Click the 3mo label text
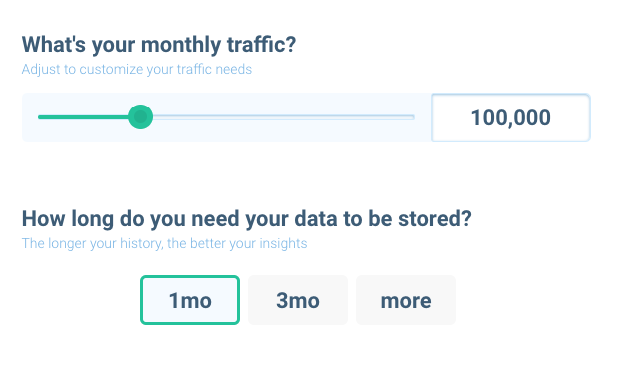Screen dimensions: 628x366 coord(298,300)
